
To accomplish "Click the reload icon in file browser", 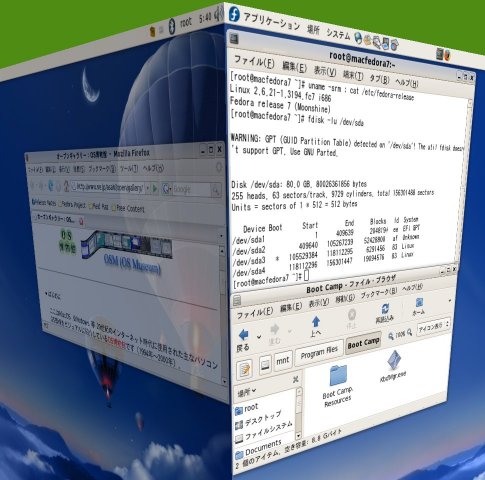I will pyautogui.click(x=385, y=308).
